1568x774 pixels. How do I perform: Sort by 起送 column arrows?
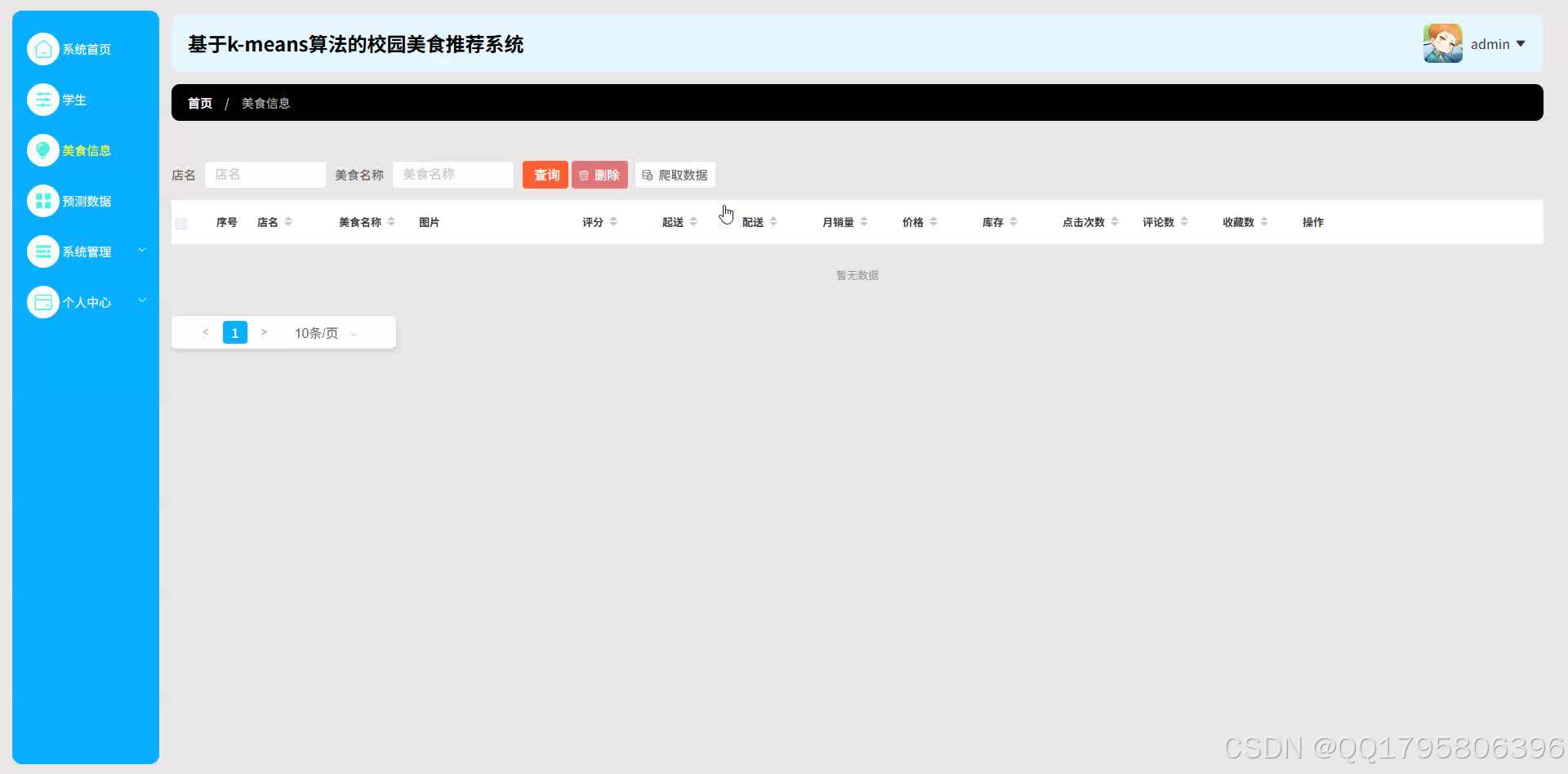[693, 222]
